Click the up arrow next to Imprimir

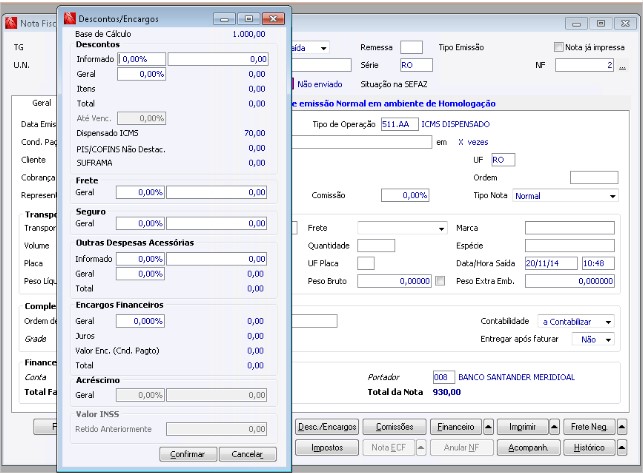pos(553,427)
